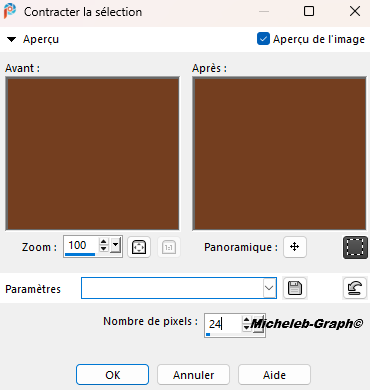
Task: Click the PaintShop Pro logo in title bar
Action: [x=10, y=11]
